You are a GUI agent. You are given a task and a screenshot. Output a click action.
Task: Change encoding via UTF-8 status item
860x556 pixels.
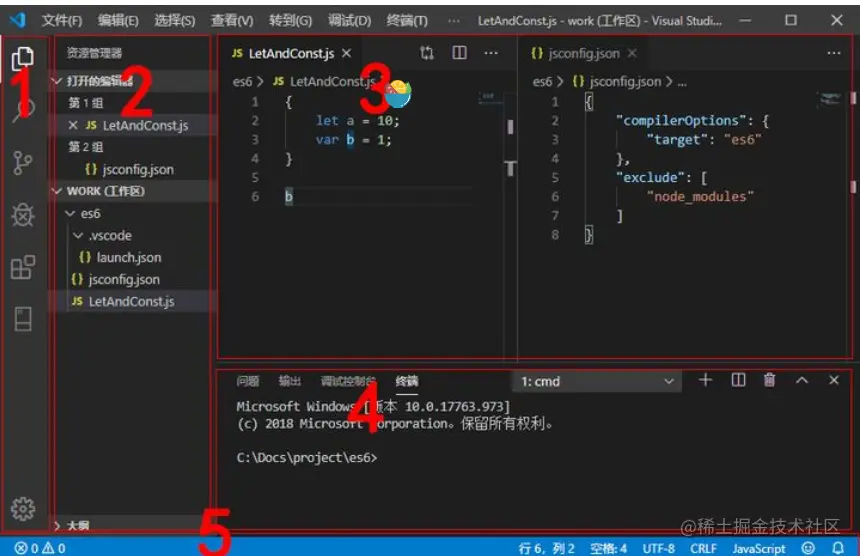pos(658,548)
